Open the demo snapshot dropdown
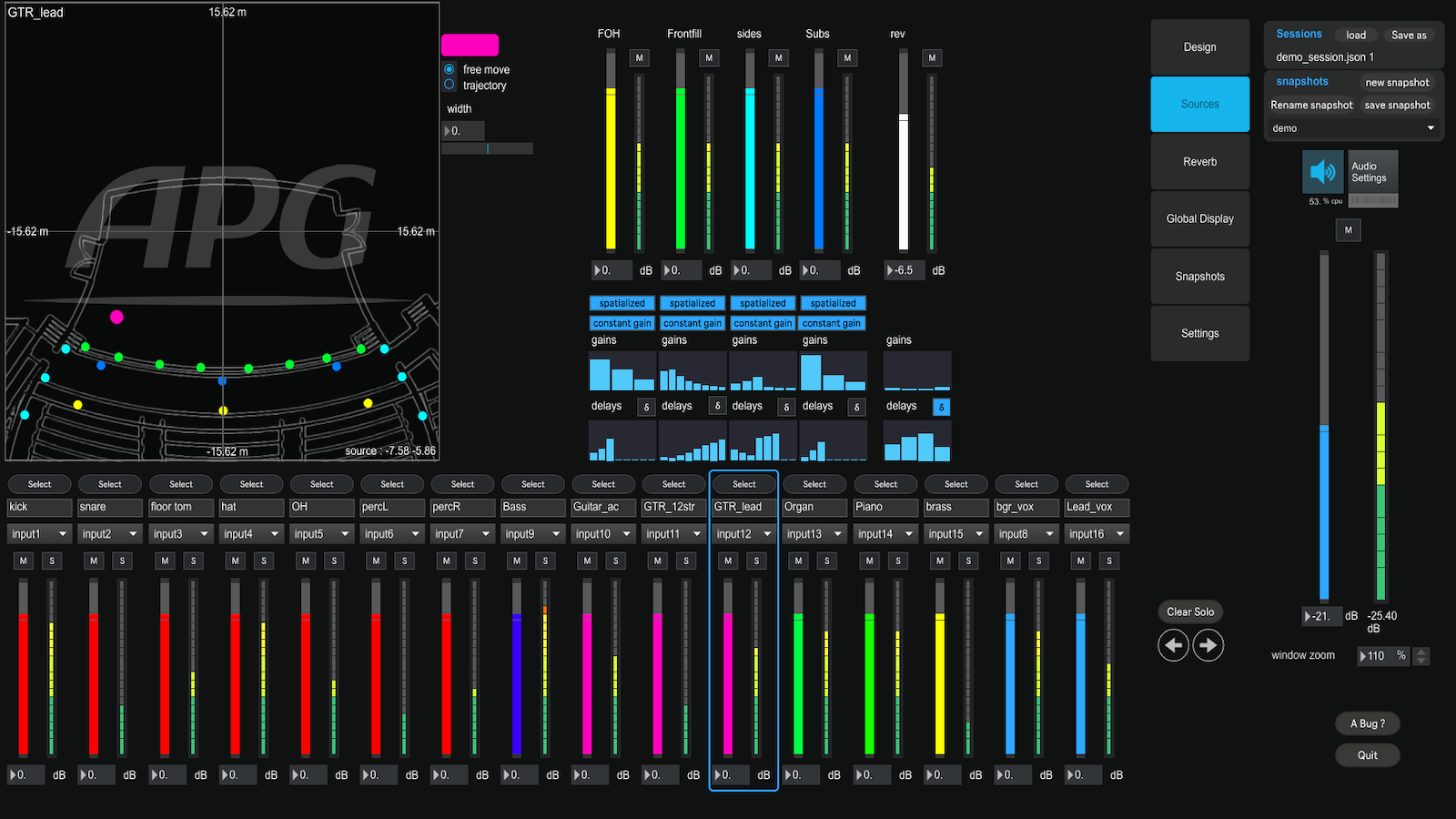Screen dimensions: 1456x819 tap(1353, 128)
